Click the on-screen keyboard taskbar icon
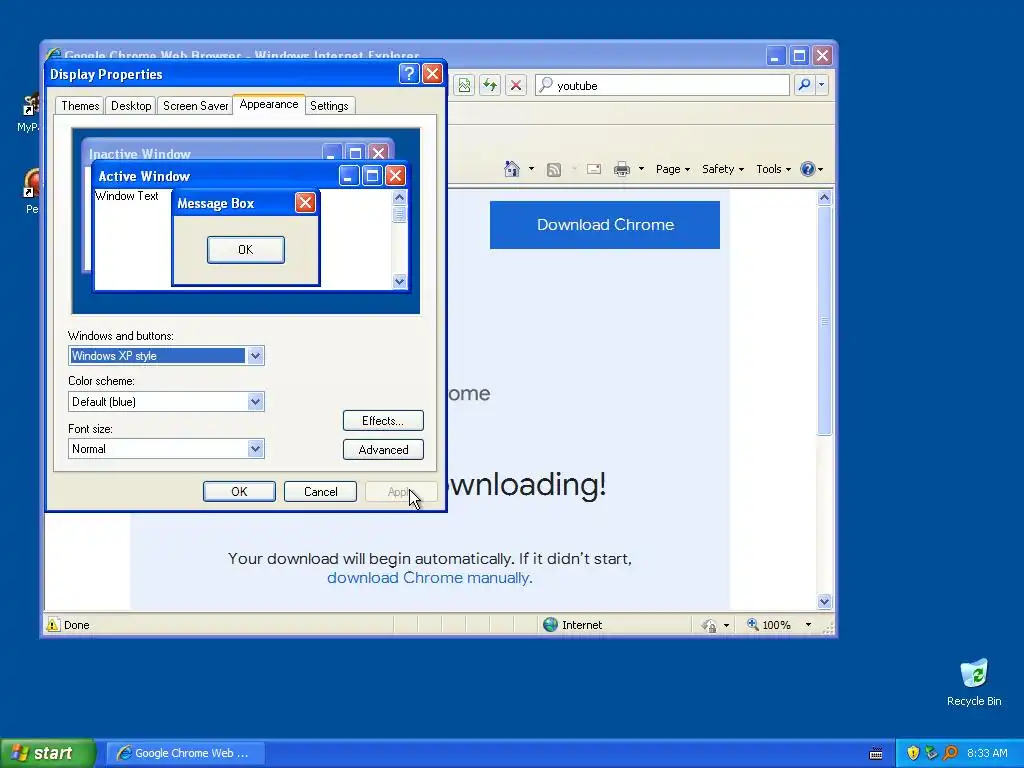The image size is (1024, 768). pyautogui.click(x=876, y=754)
